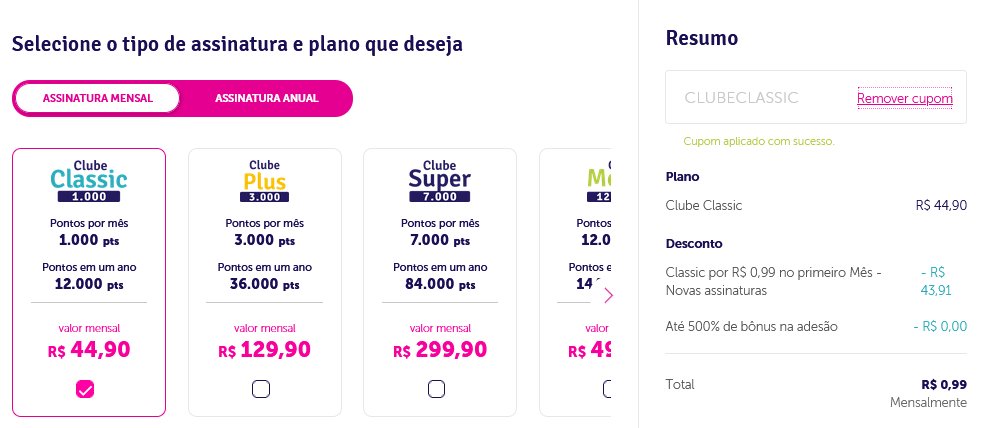Tick the checkbox on the fourth plan card
988x428 pixels.
(x=607, y=390)
